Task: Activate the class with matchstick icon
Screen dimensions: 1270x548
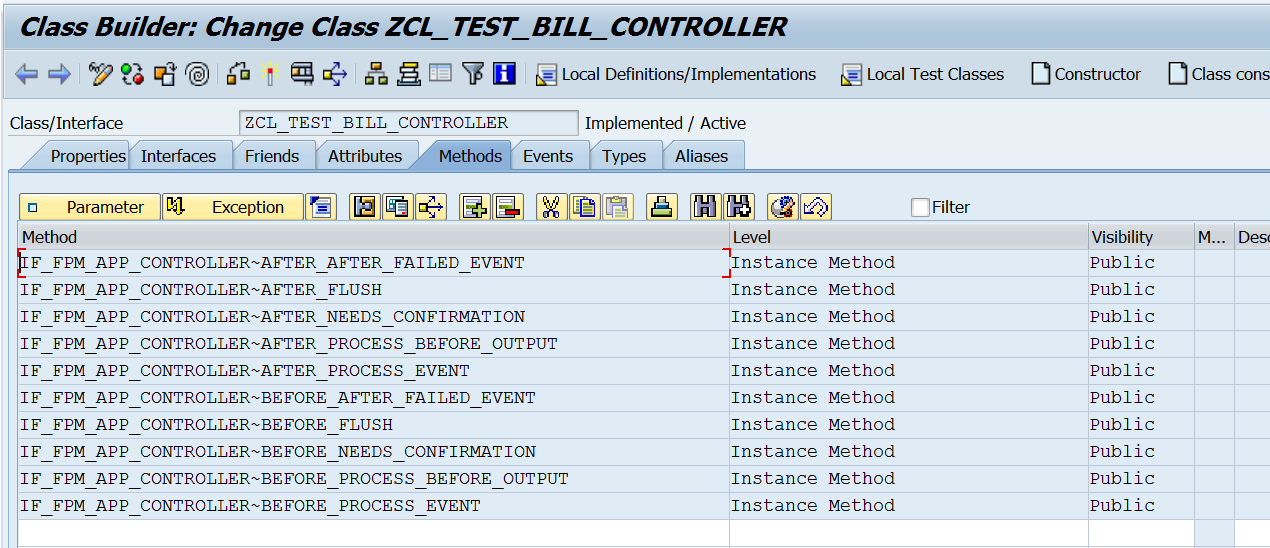Action: 270,74
